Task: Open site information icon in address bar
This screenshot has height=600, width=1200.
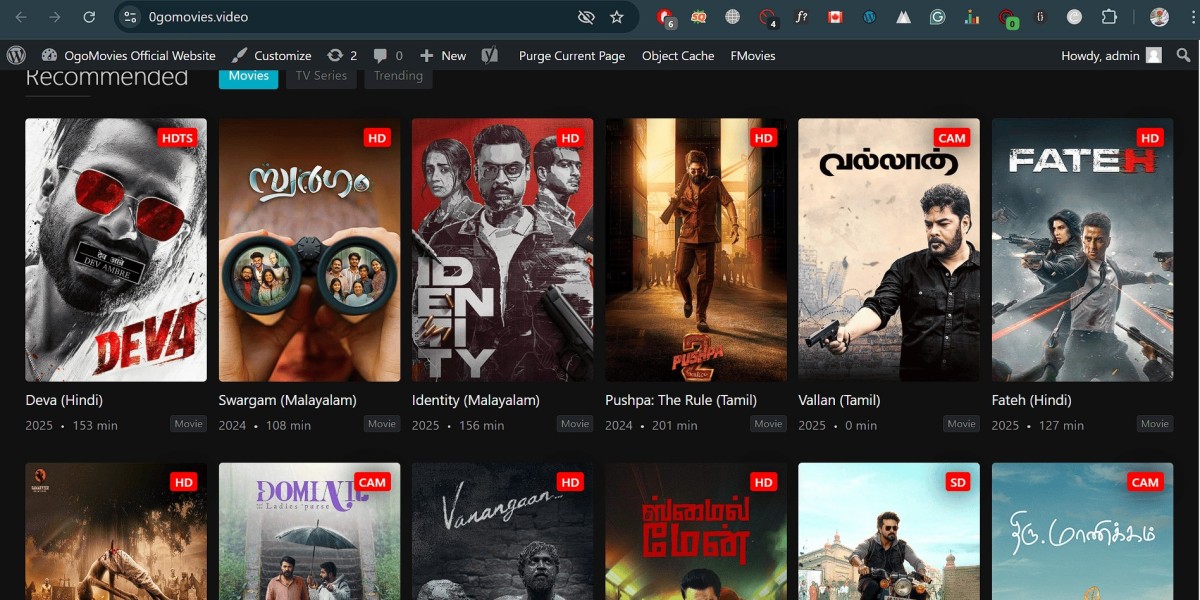Action: (x=130, y=17)
